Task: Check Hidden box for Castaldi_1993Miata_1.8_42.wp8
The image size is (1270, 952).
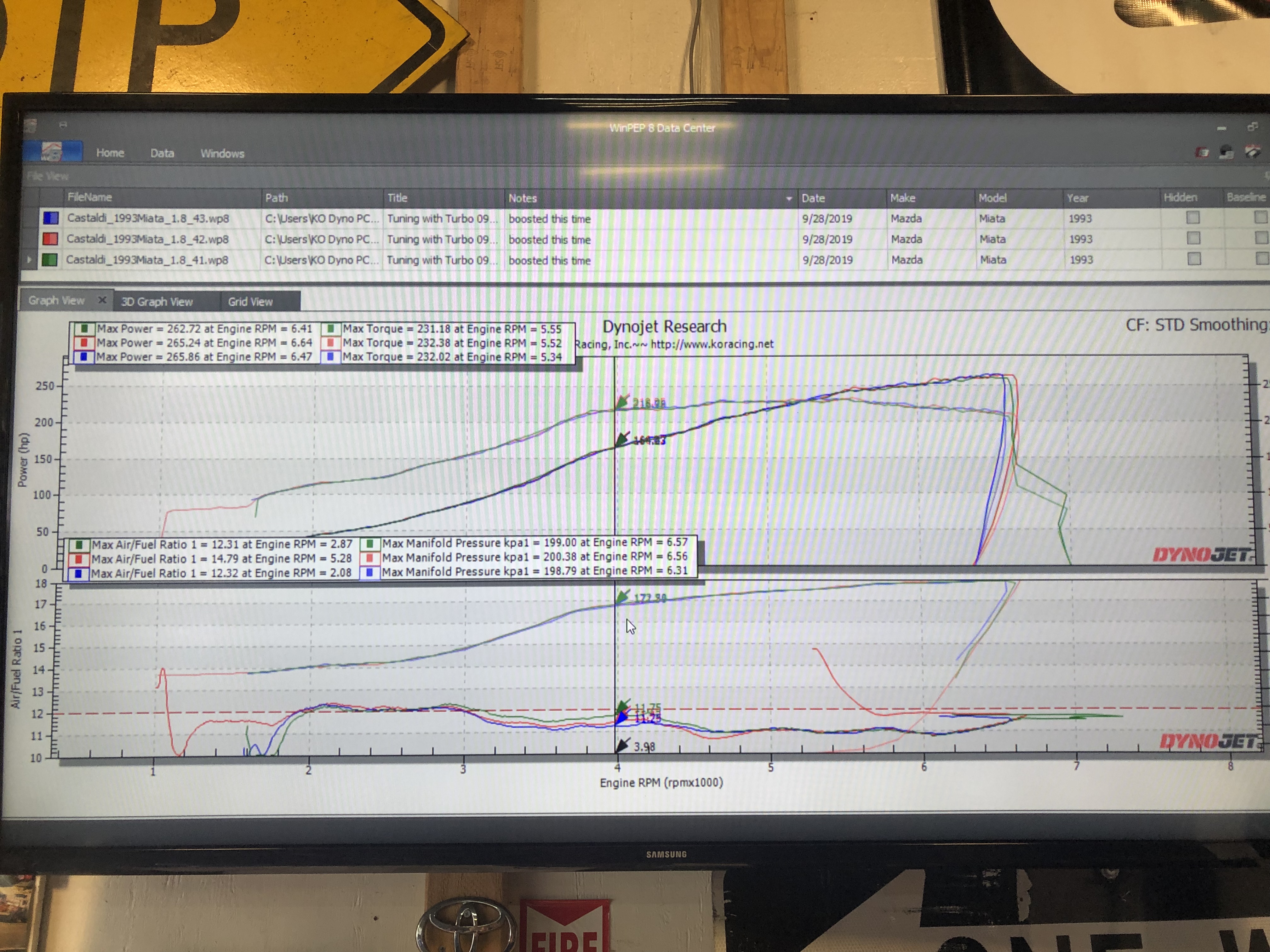Action: click(x=1194, y=238)
